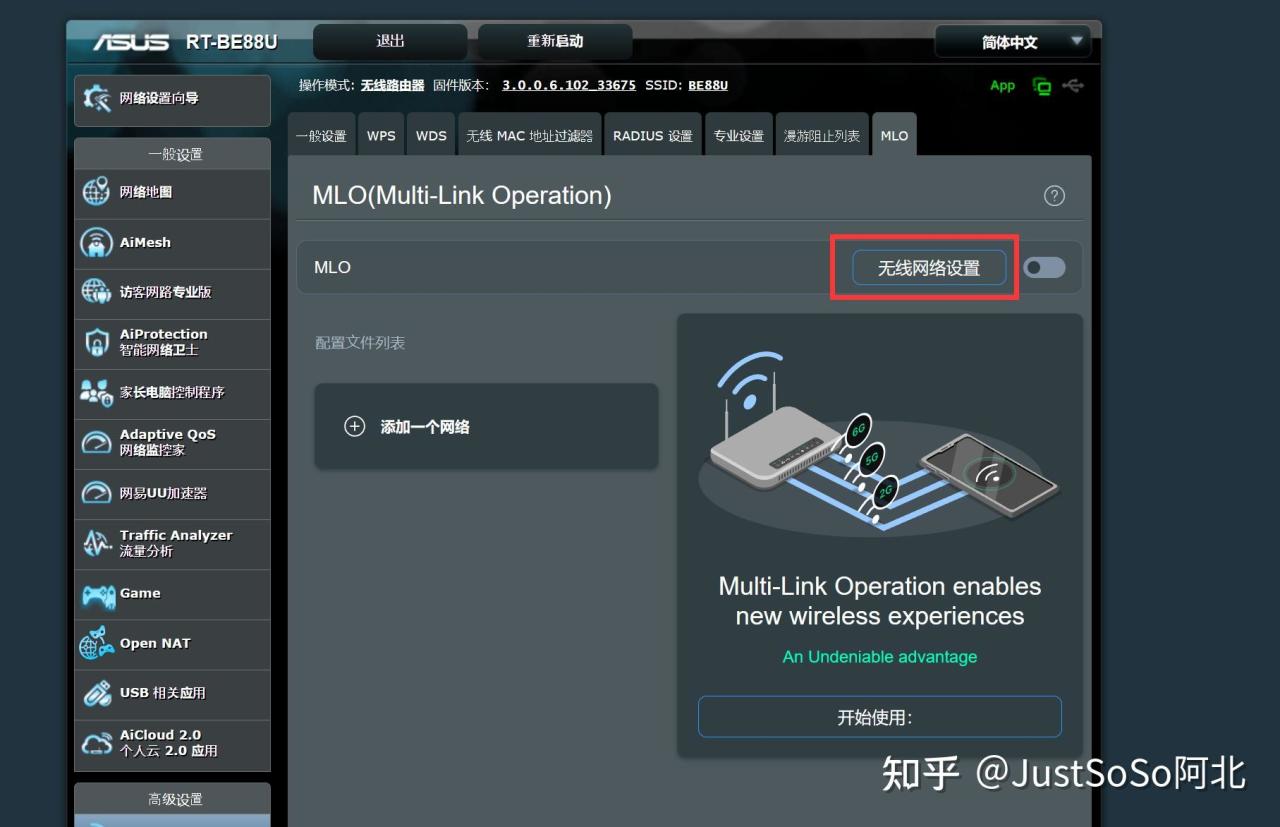The height and width of the screenshot is (827, 1280).
Task: Switch to the 一般设置 tab
Action: point(321,136)
